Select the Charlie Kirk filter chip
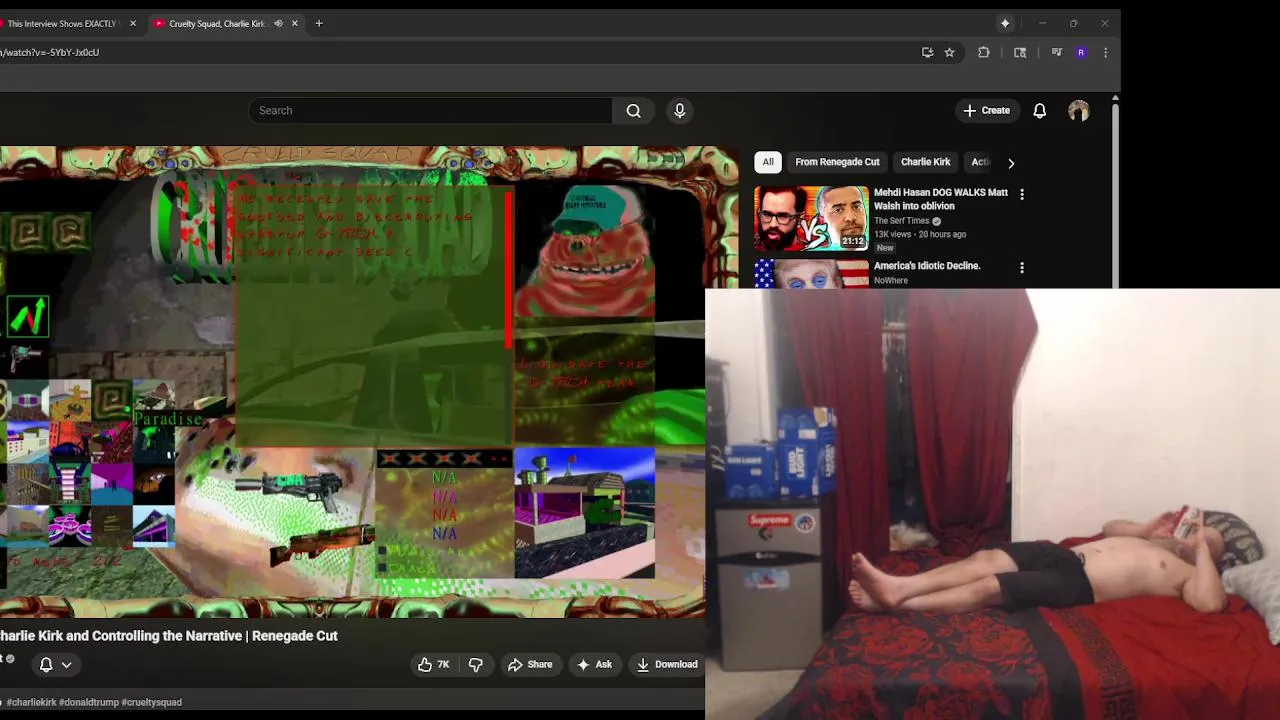1280x720 pixels. [925, 162]
